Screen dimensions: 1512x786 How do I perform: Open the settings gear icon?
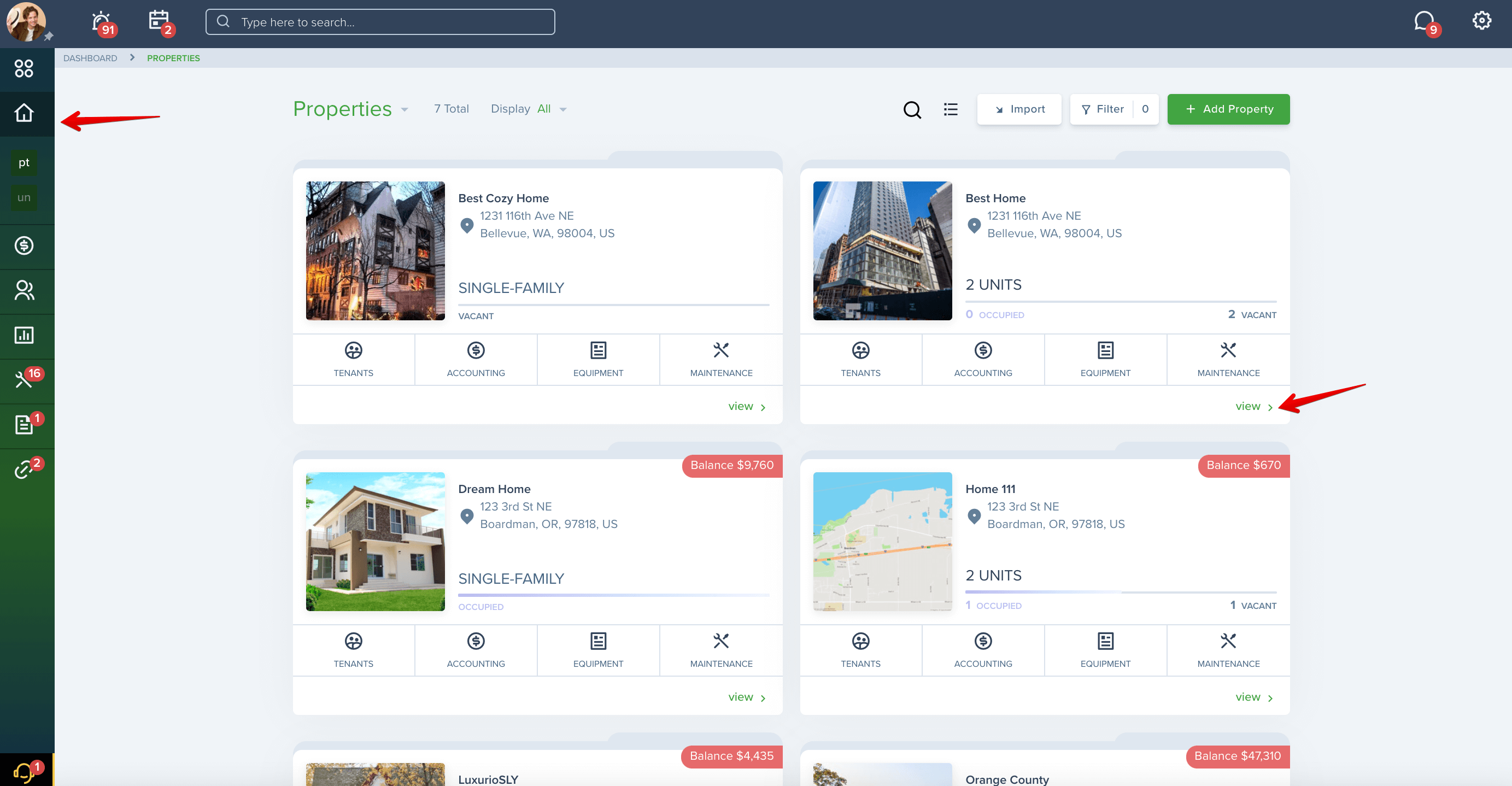pos(1481,21)
